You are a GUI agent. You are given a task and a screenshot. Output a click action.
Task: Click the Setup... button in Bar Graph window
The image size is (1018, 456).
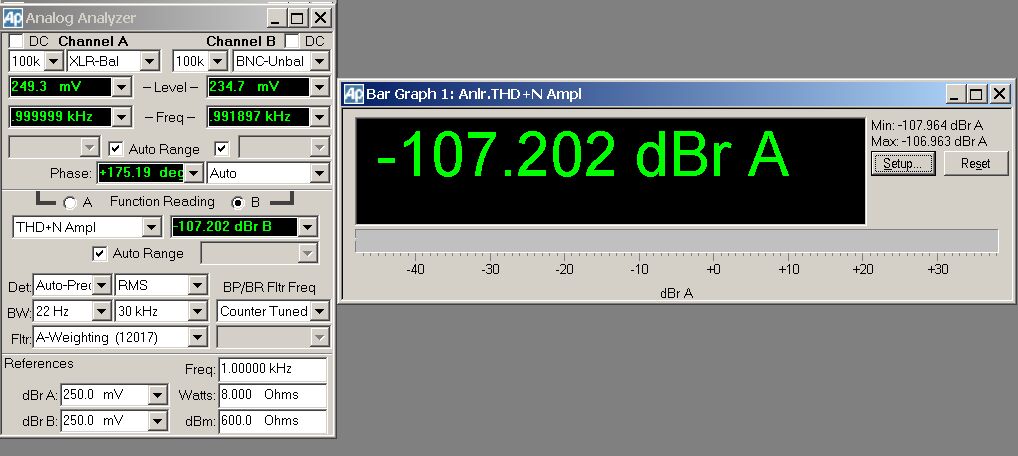pos(903,163)
